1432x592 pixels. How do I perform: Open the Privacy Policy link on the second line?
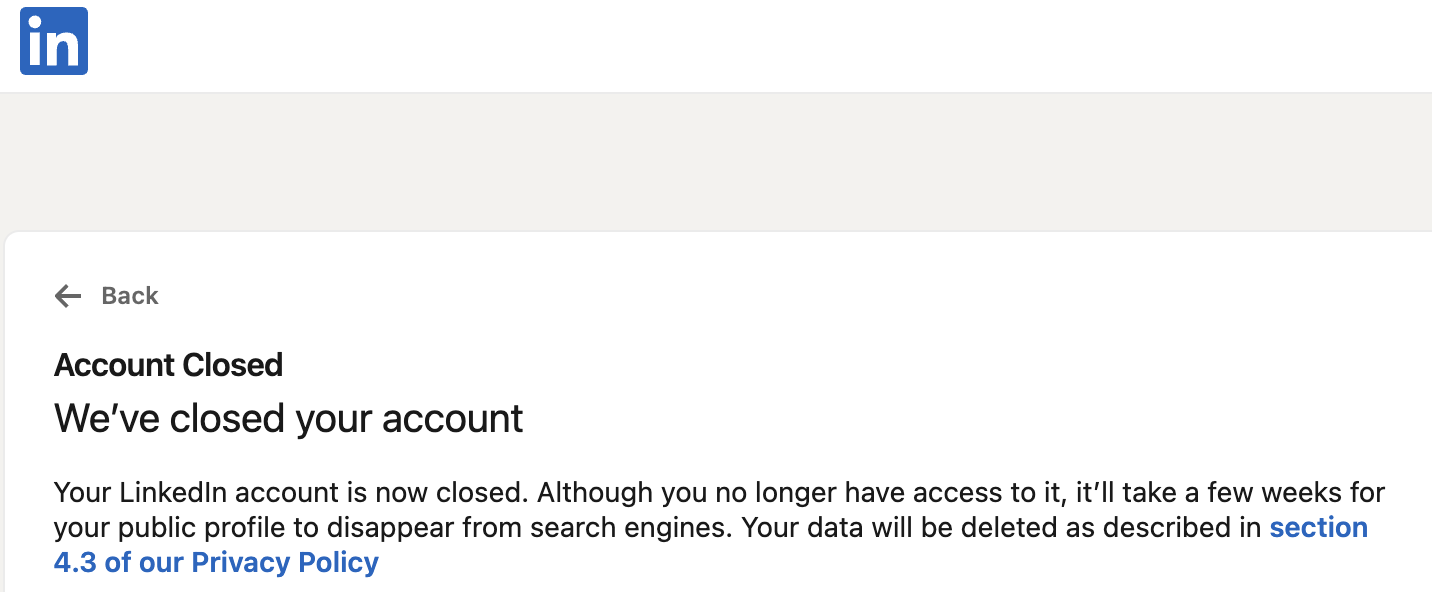pyautogui.click(x=216, y=562)
